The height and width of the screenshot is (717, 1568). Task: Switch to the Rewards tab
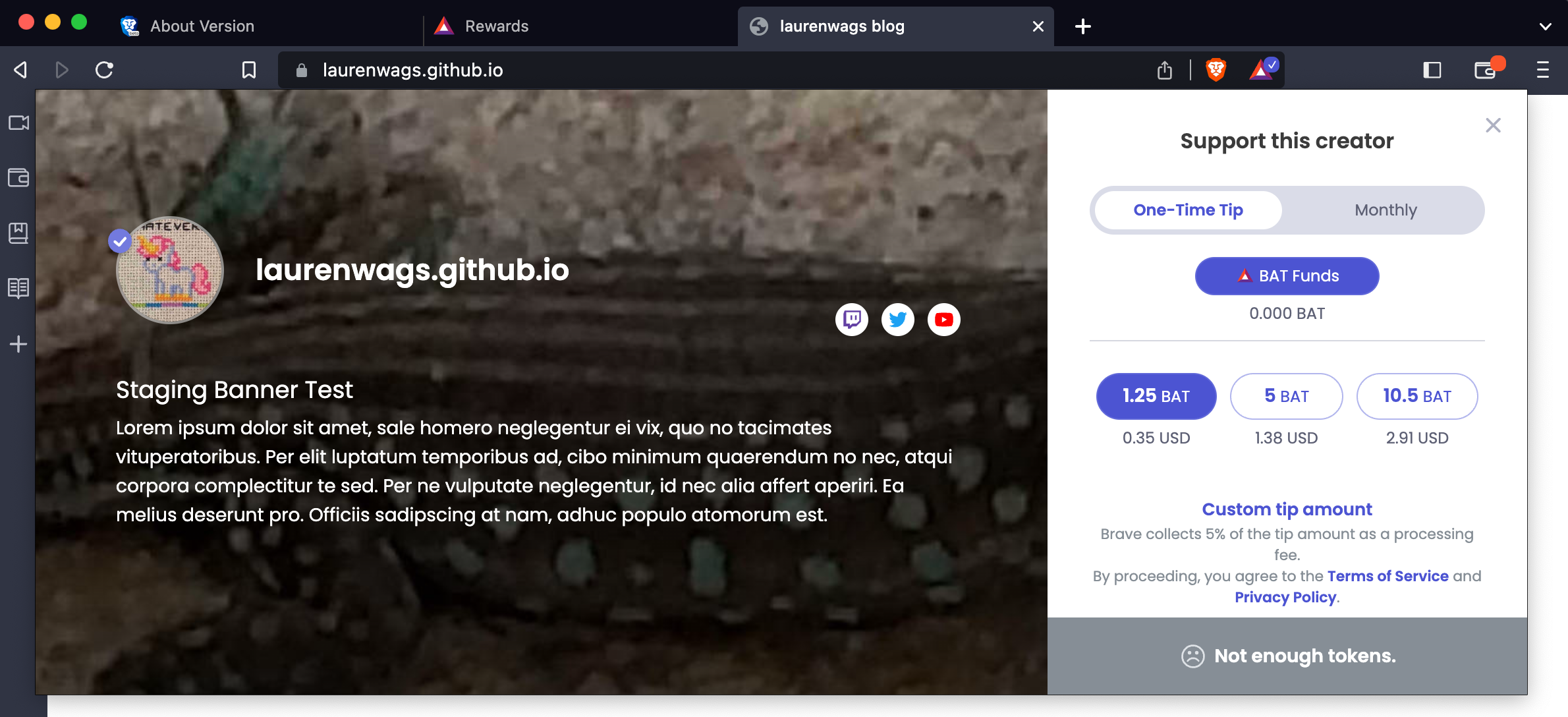click(x=495, y=26)
